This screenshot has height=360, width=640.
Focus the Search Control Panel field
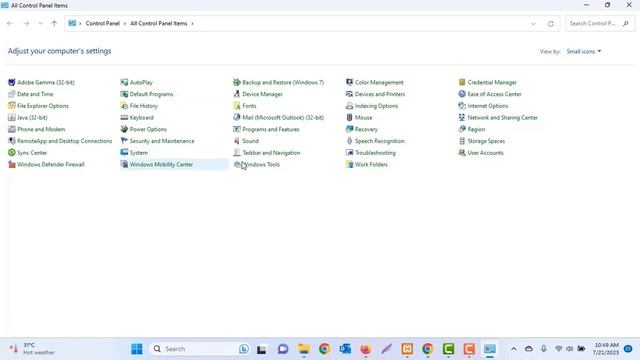coord(600,24)
